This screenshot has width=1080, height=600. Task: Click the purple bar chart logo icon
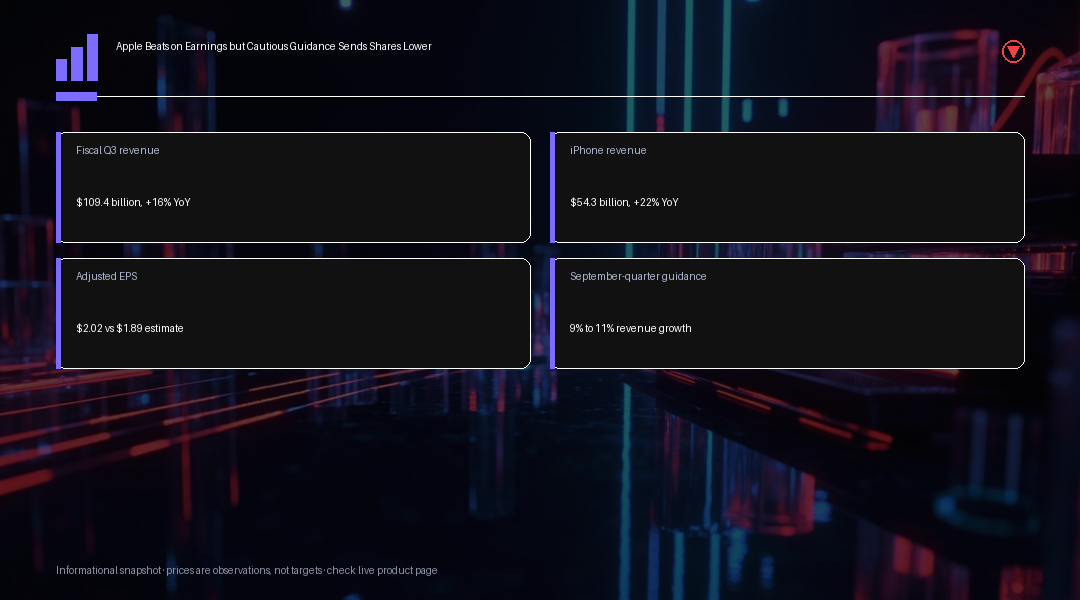tap(76, 58)
